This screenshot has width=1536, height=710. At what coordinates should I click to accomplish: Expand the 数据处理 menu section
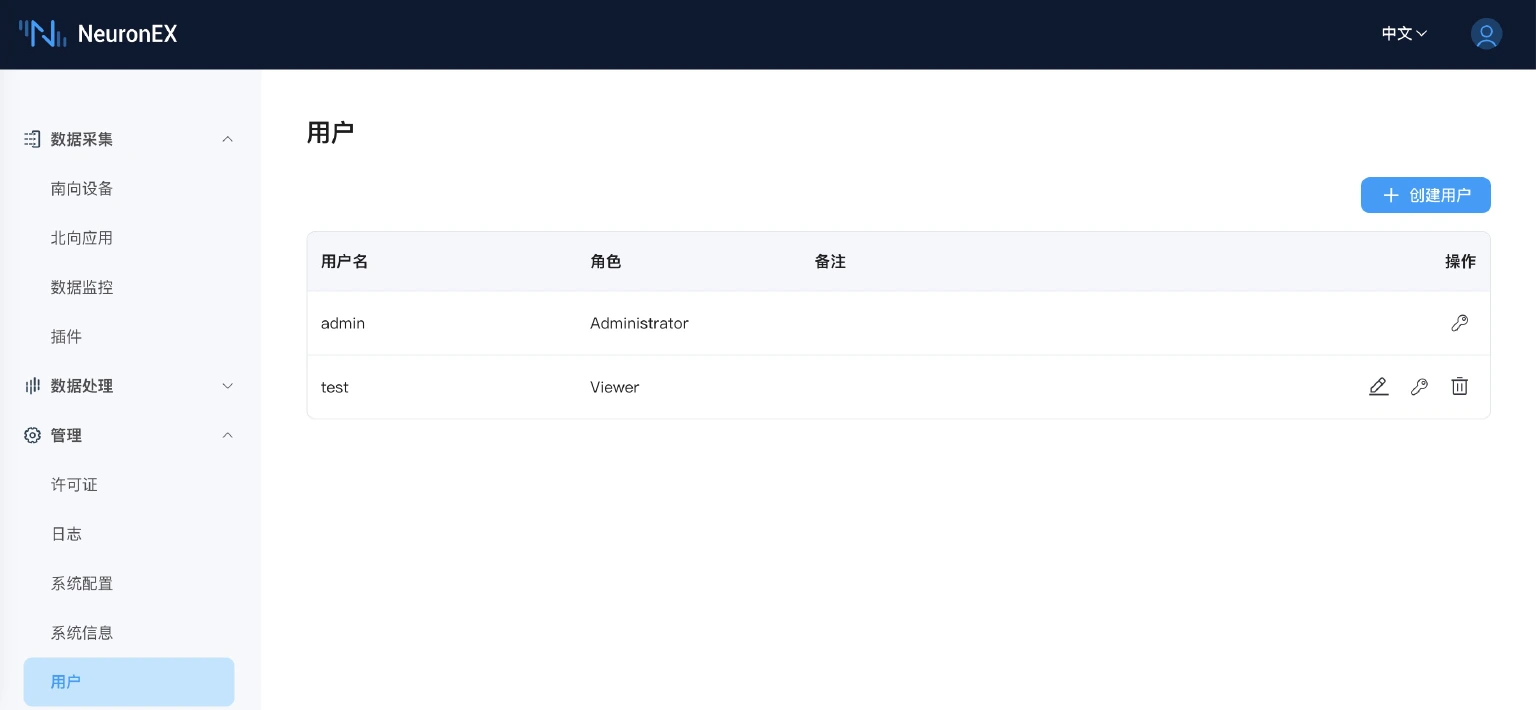pyautogui.click(x=227, y=386)
